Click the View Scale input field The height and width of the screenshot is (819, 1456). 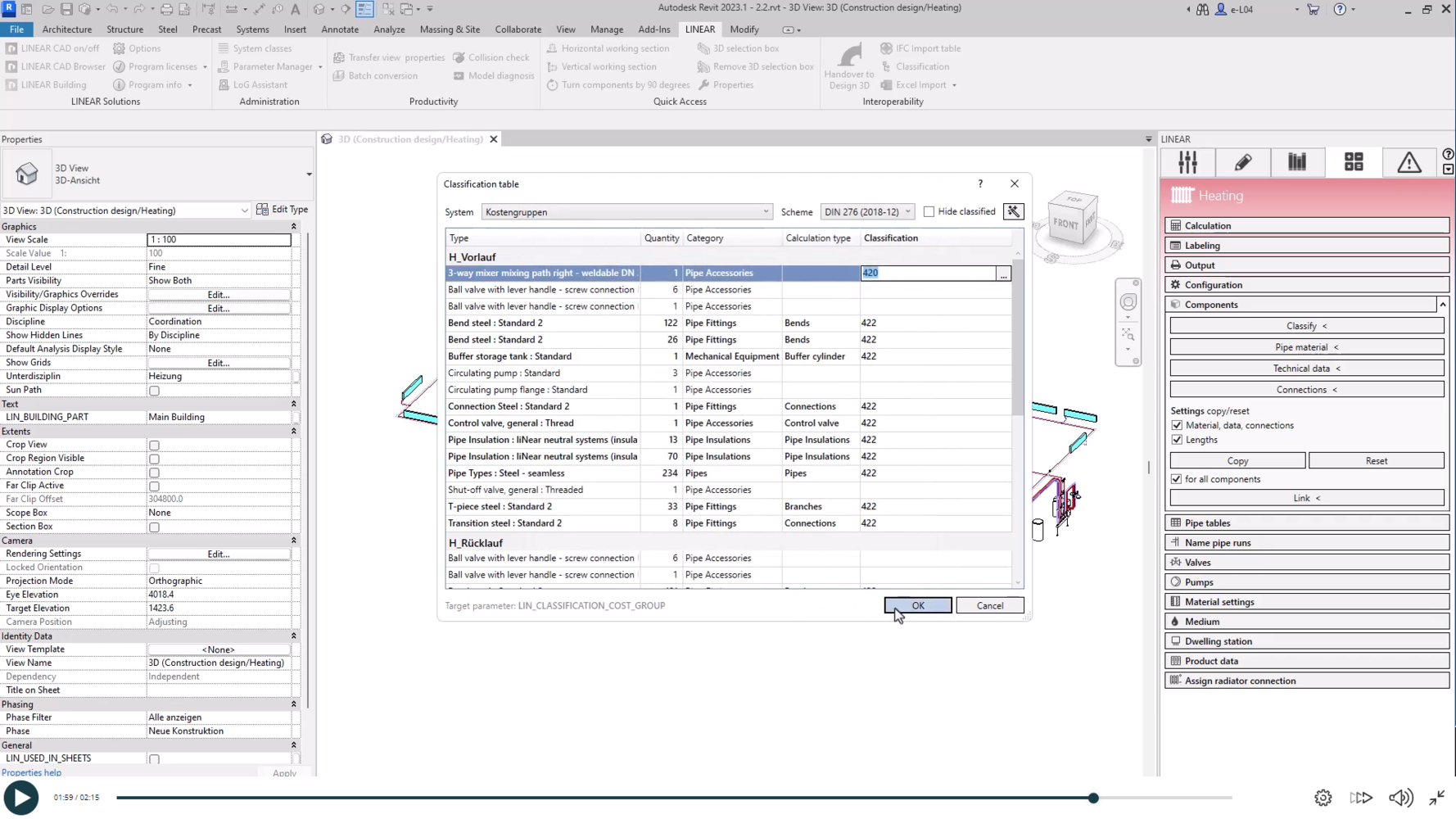(x=219, y=240)
